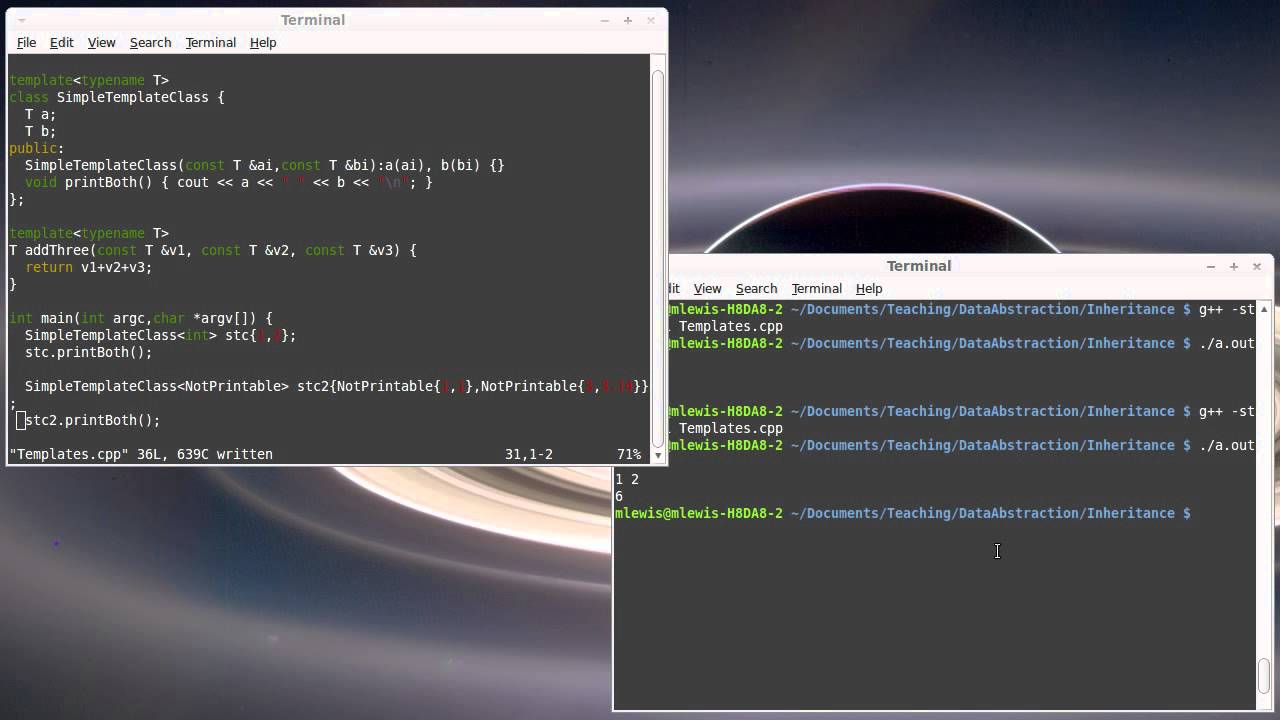Open Search menu in editor Terminal window
This screenshot has width=1280, height=720.
point(150,42)
